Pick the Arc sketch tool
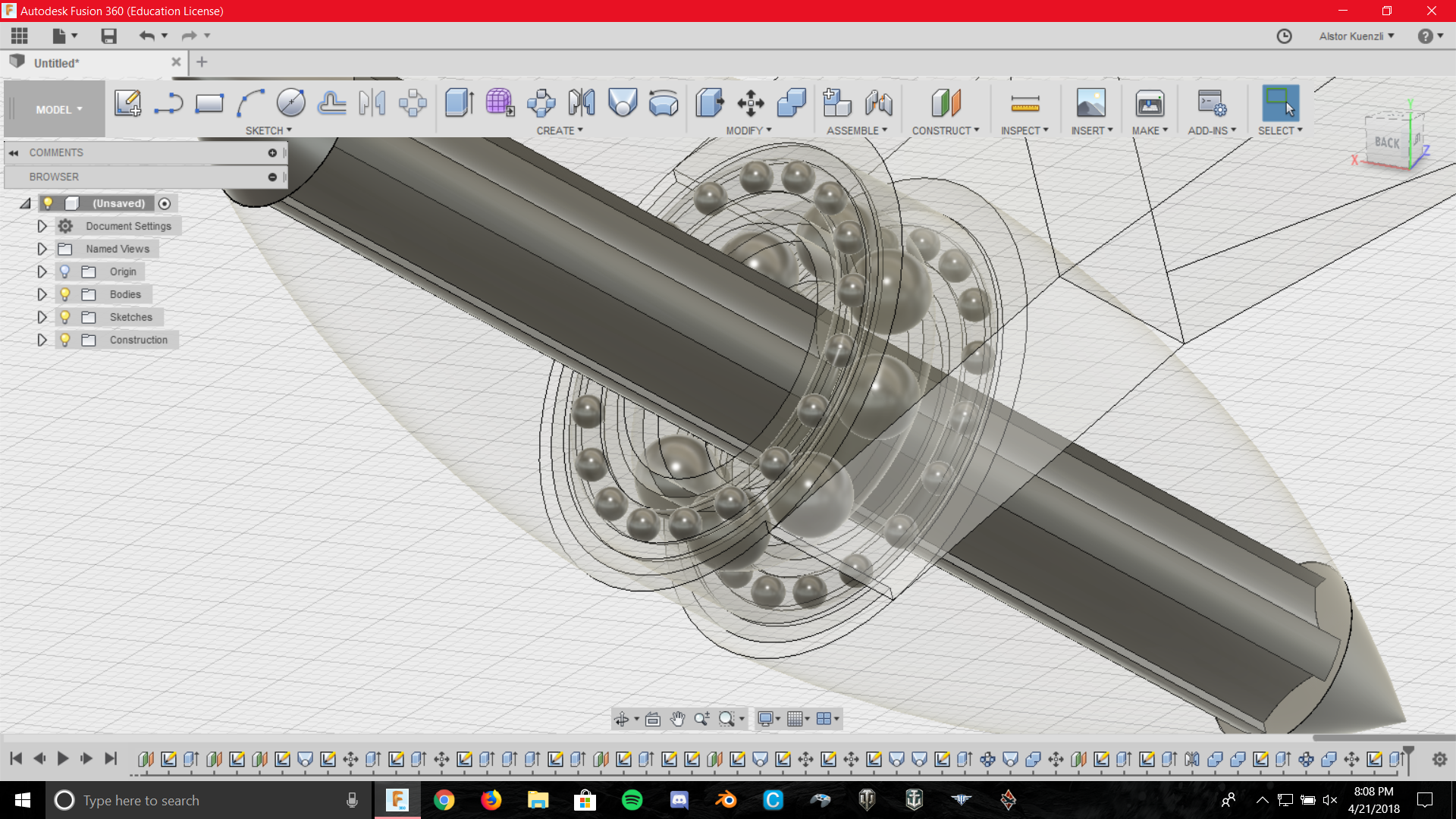 [250, 103]
